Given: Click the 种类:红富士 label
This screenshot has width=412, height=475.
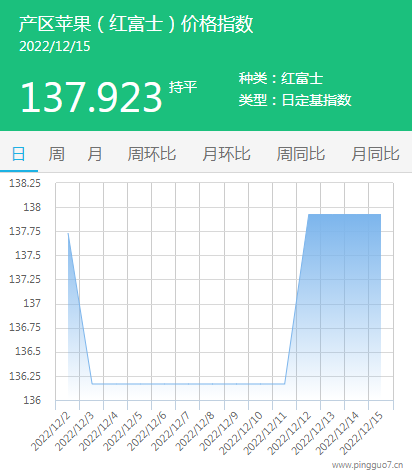Looking at the screenshot, I should (x=281, y=78).
